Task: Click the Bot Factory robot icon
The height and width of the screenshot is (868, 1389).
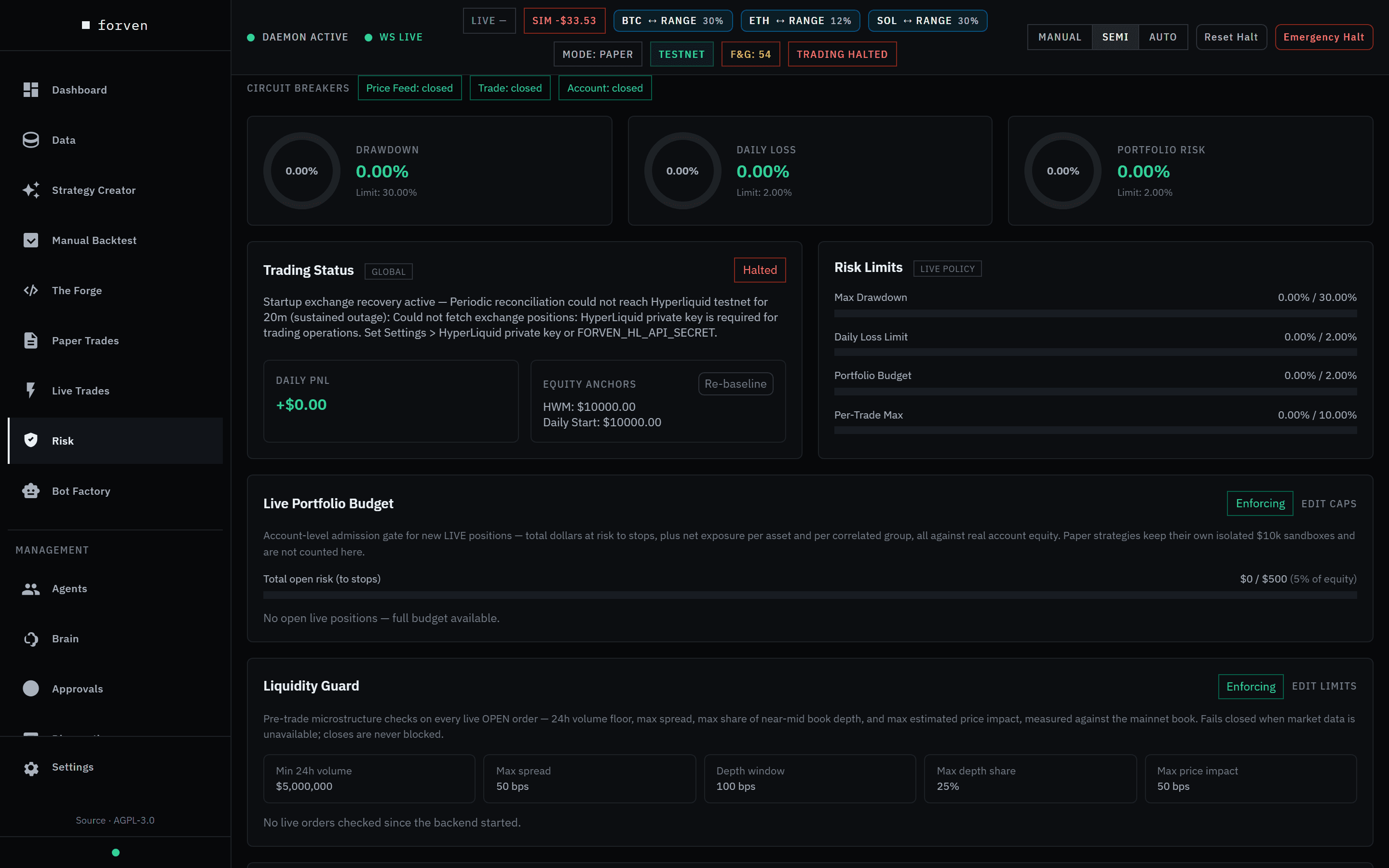Action: (x=31, y=491)
